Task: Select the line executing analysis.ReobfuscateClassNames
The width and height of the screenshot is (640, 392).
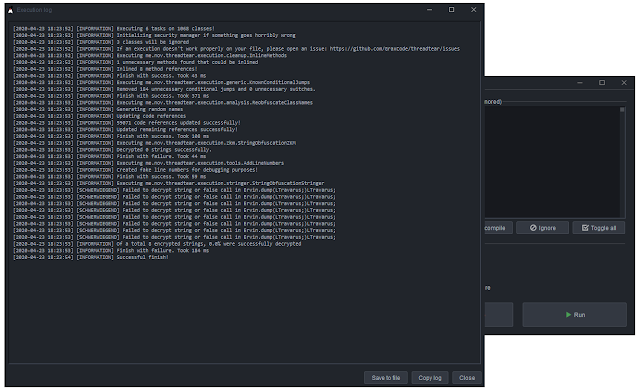Action: point(163,102)
